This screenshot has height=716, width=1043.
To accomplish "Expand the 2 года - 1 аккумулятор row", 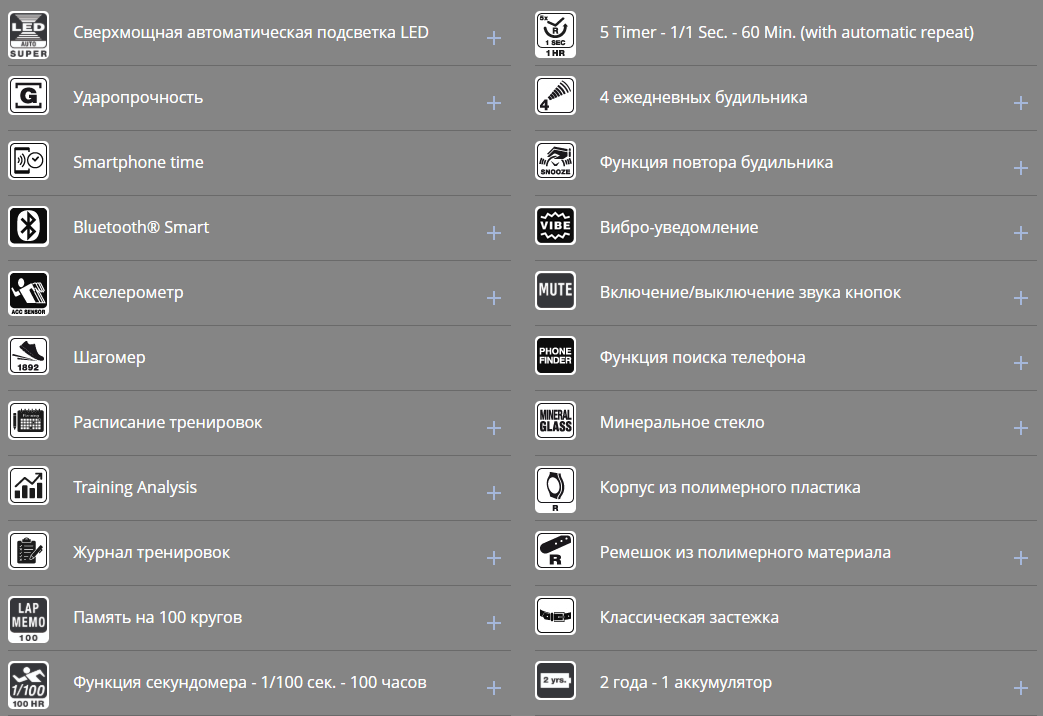I will [1020, 688].
